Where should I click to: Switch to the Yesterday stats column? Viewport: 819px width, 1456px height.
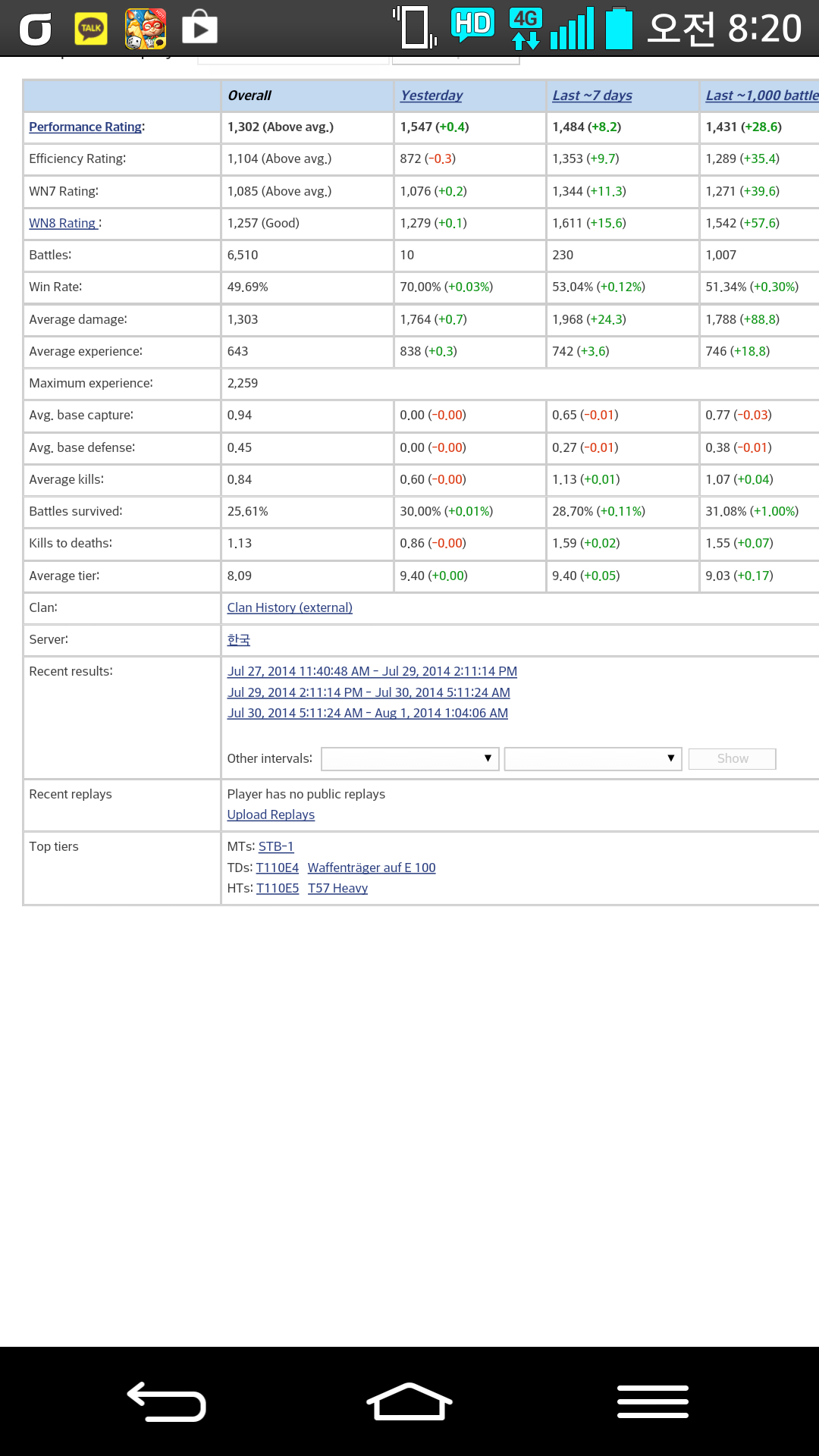431,96
